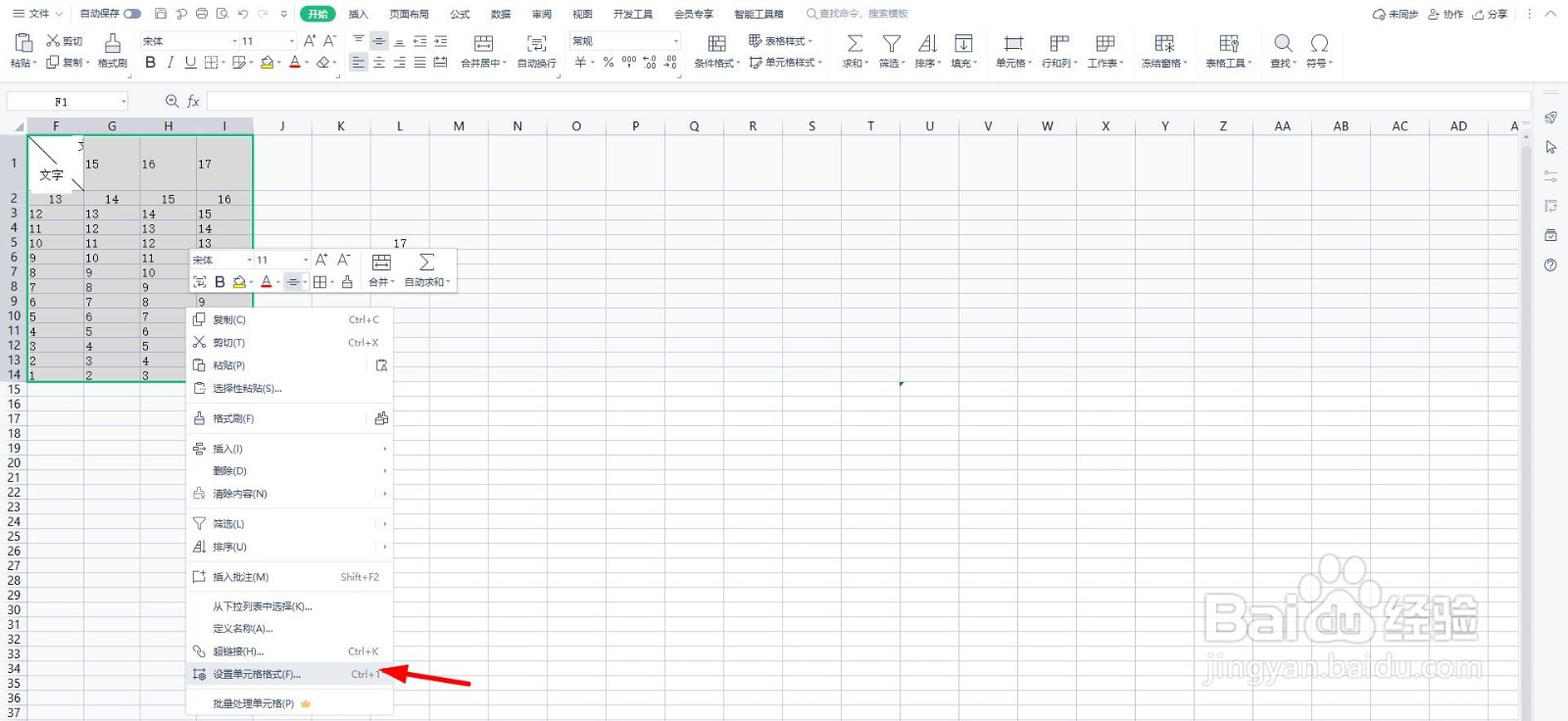
Task: Choose 插入批注(M) in the context menu
Action: coord(290,577)
